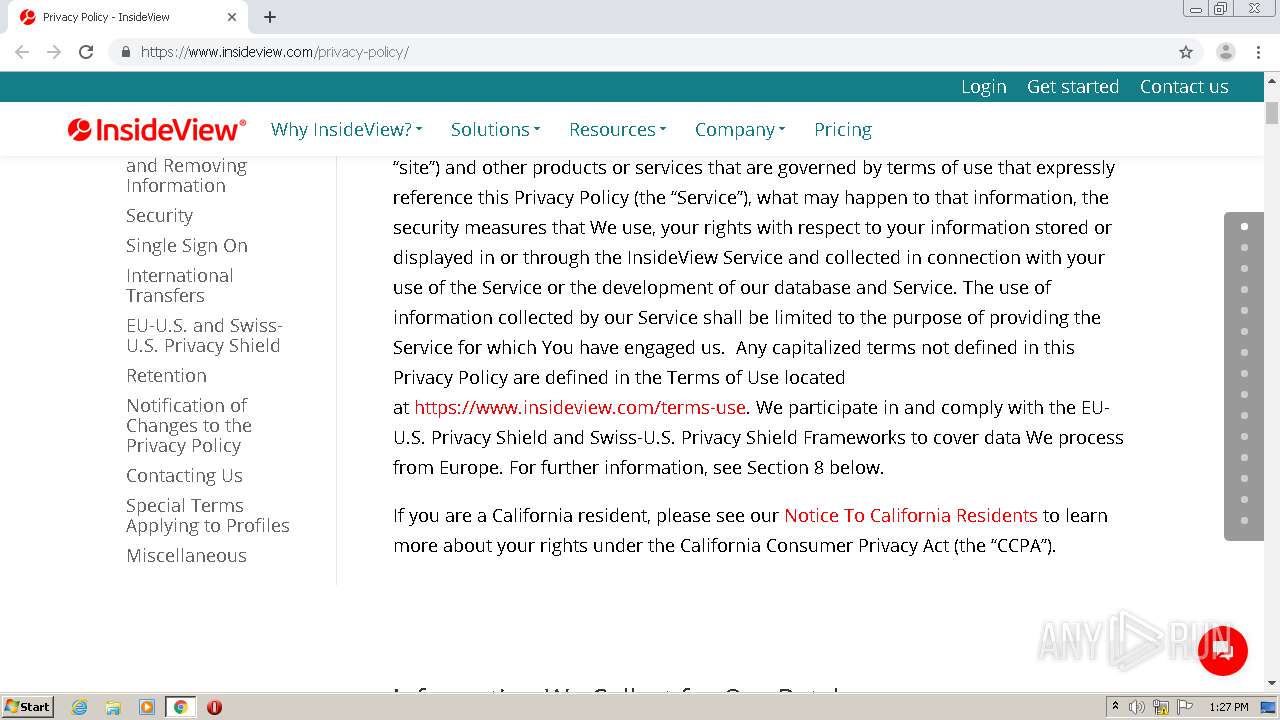Reload the page with refresh icon
This screenshot has height=720, width=1280.
coord(86,52)
